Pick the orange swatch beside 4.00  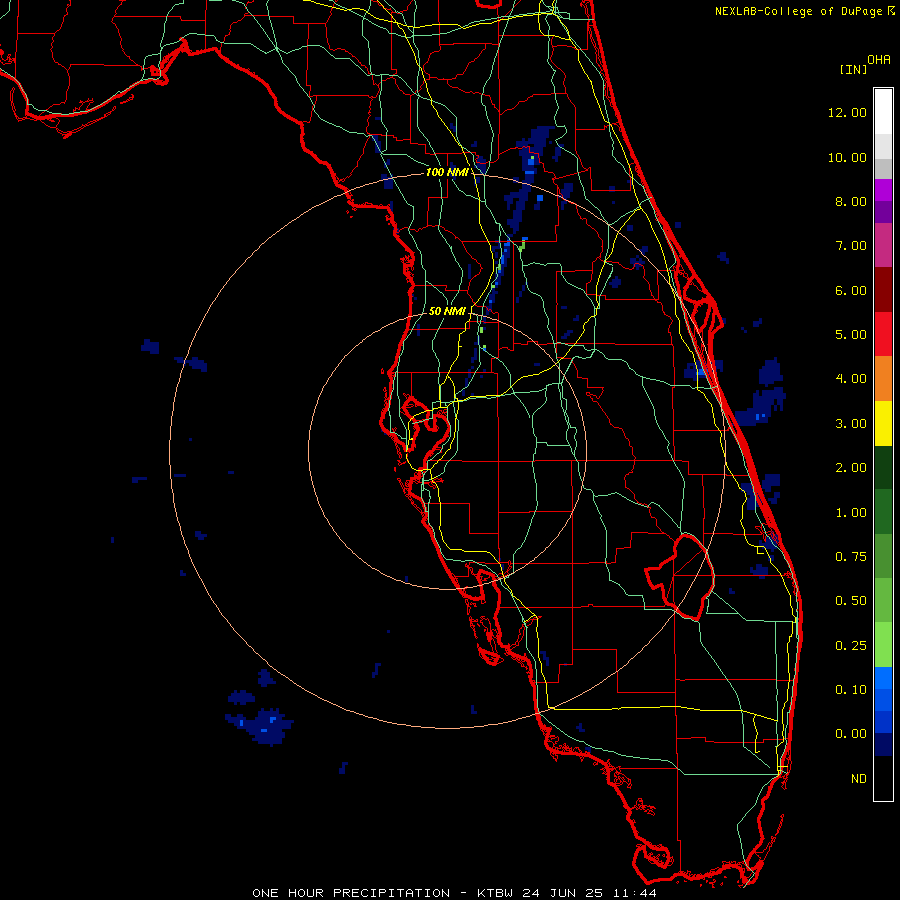pyautogui.click(x=883, y=379)
